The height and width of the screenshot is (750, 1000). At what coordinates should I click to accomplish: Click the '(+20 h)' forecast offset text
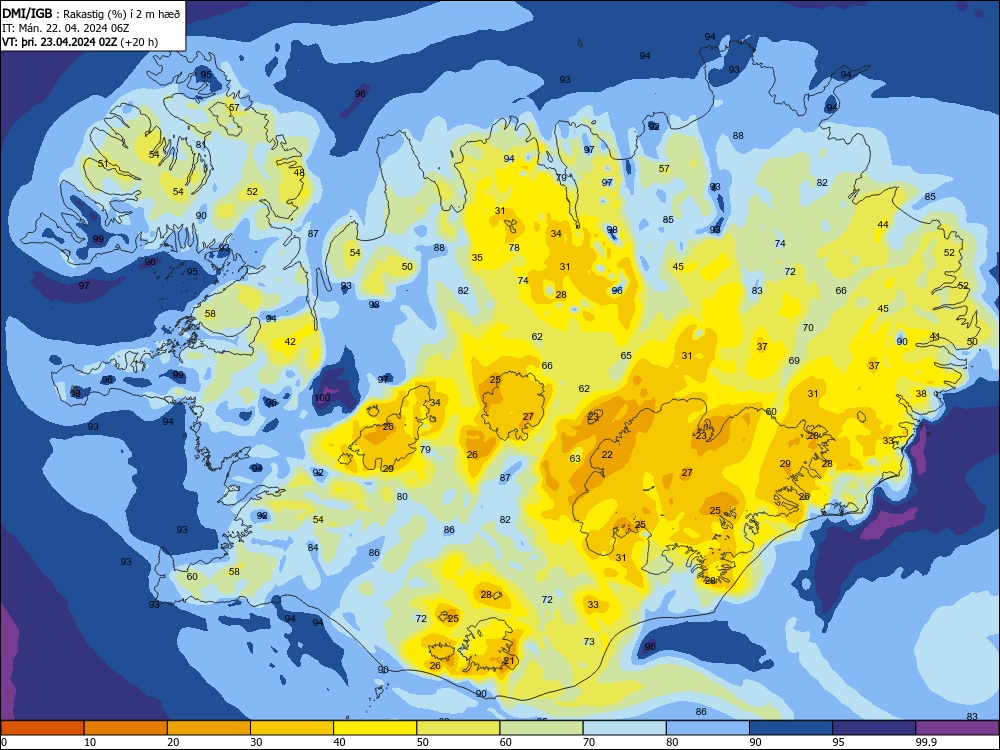pyautogui.click(x=139, y=42)
